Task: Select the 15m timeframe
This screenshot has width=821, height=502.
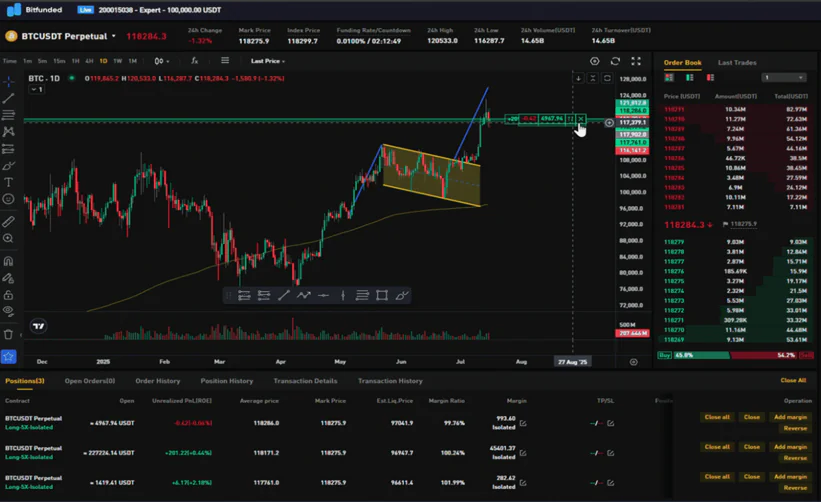Action: pos(59,61)
